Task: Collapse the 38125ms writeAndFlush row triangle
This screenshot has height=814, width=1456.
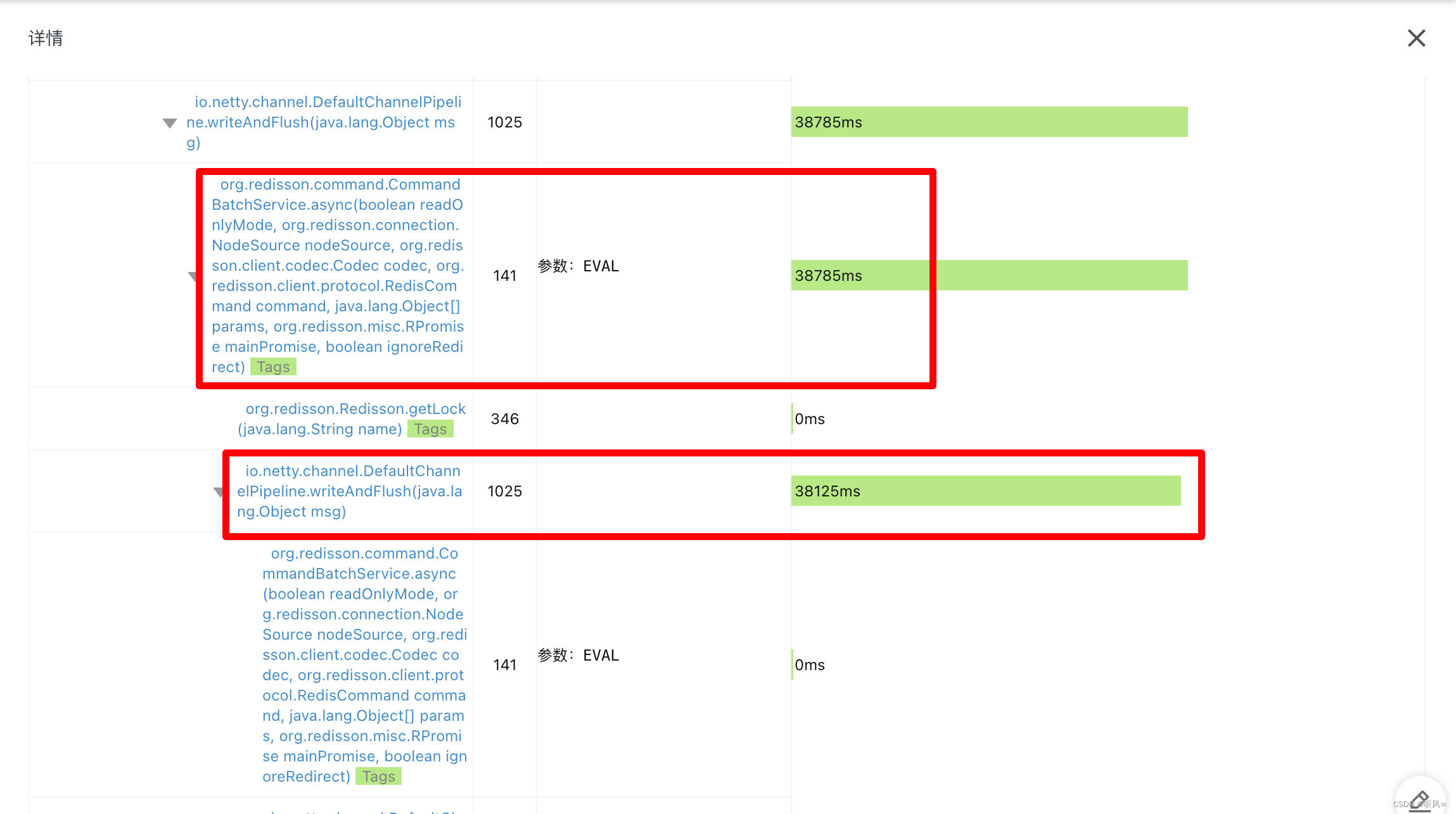Action: click(218, 492)
